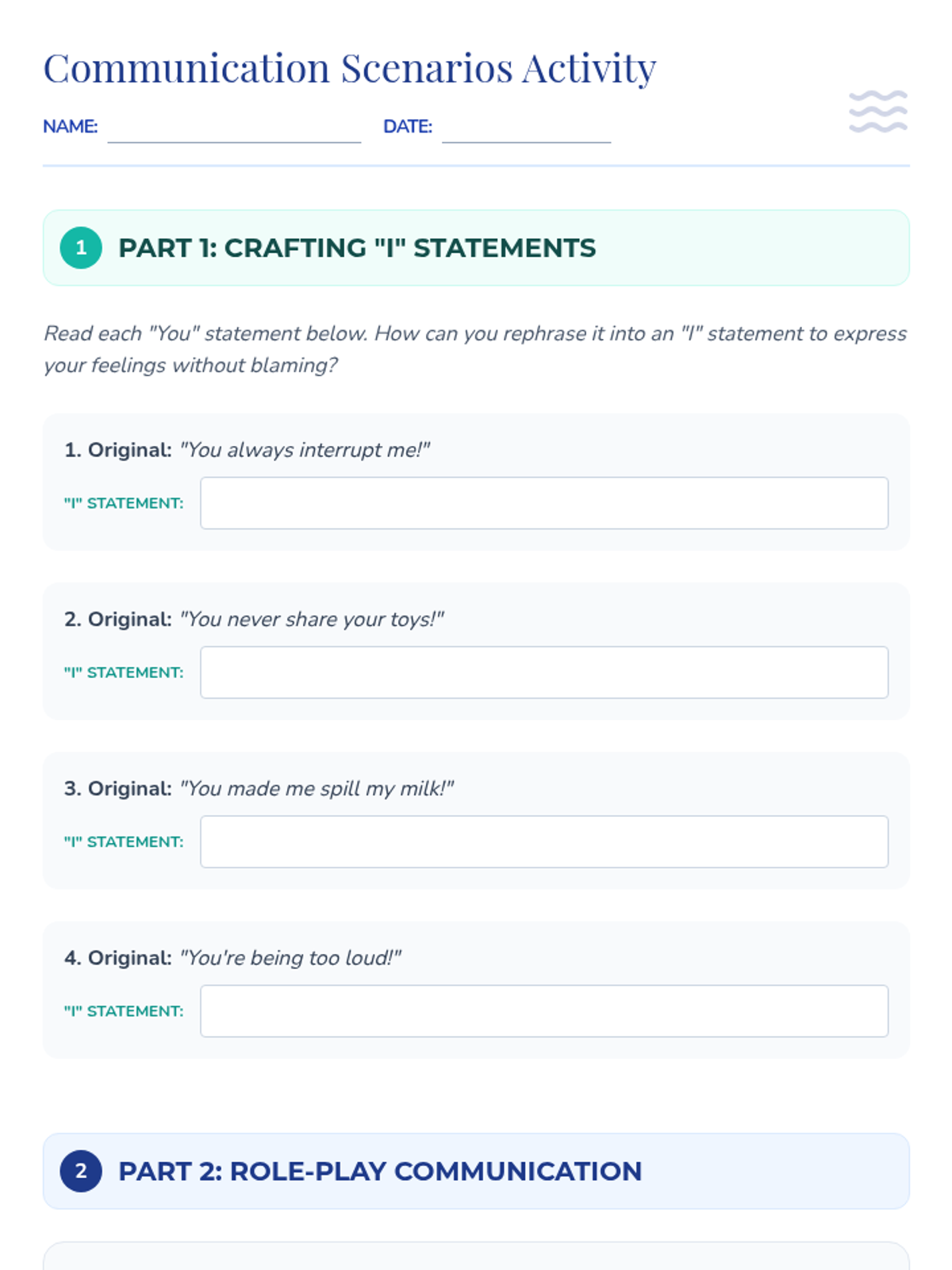
Task: Click the "You're being too loud!" text
Action: coord(290,958)
